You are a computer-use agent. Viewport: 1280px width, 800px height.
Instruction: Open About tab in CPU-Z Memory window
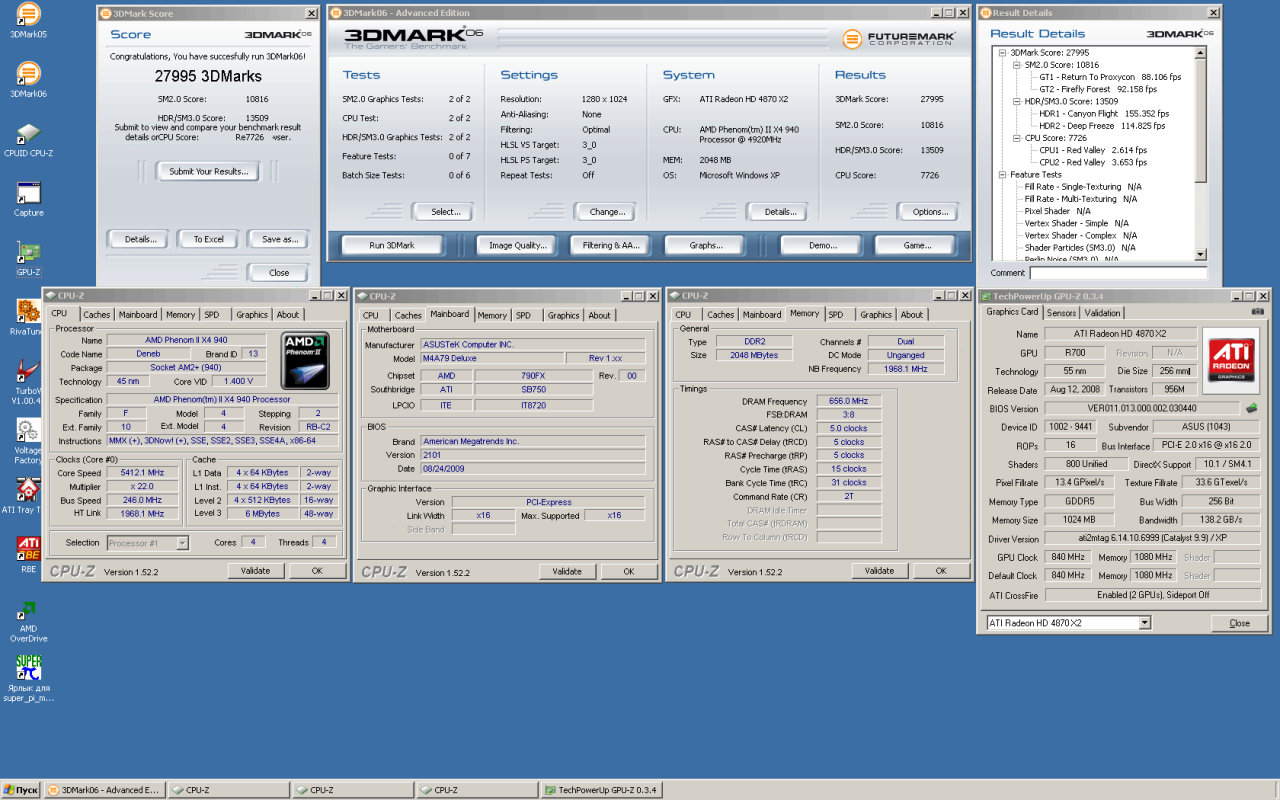(912, 315)
